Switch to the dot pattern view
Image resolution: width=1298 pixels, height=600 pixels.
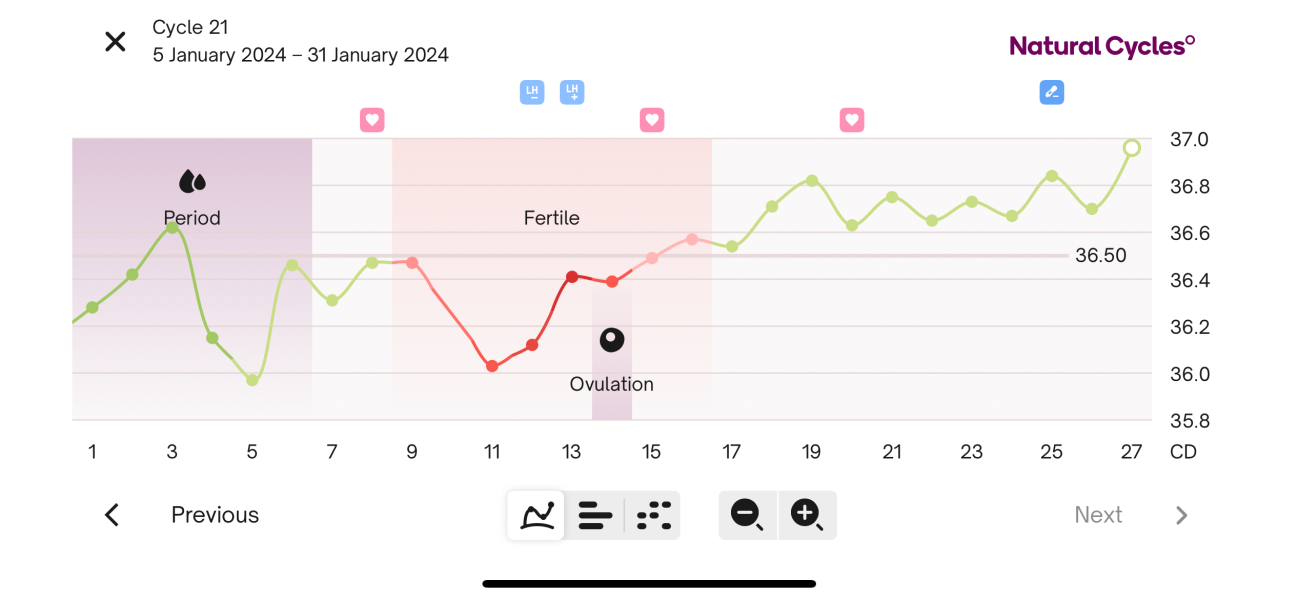(x=654, y=515)
